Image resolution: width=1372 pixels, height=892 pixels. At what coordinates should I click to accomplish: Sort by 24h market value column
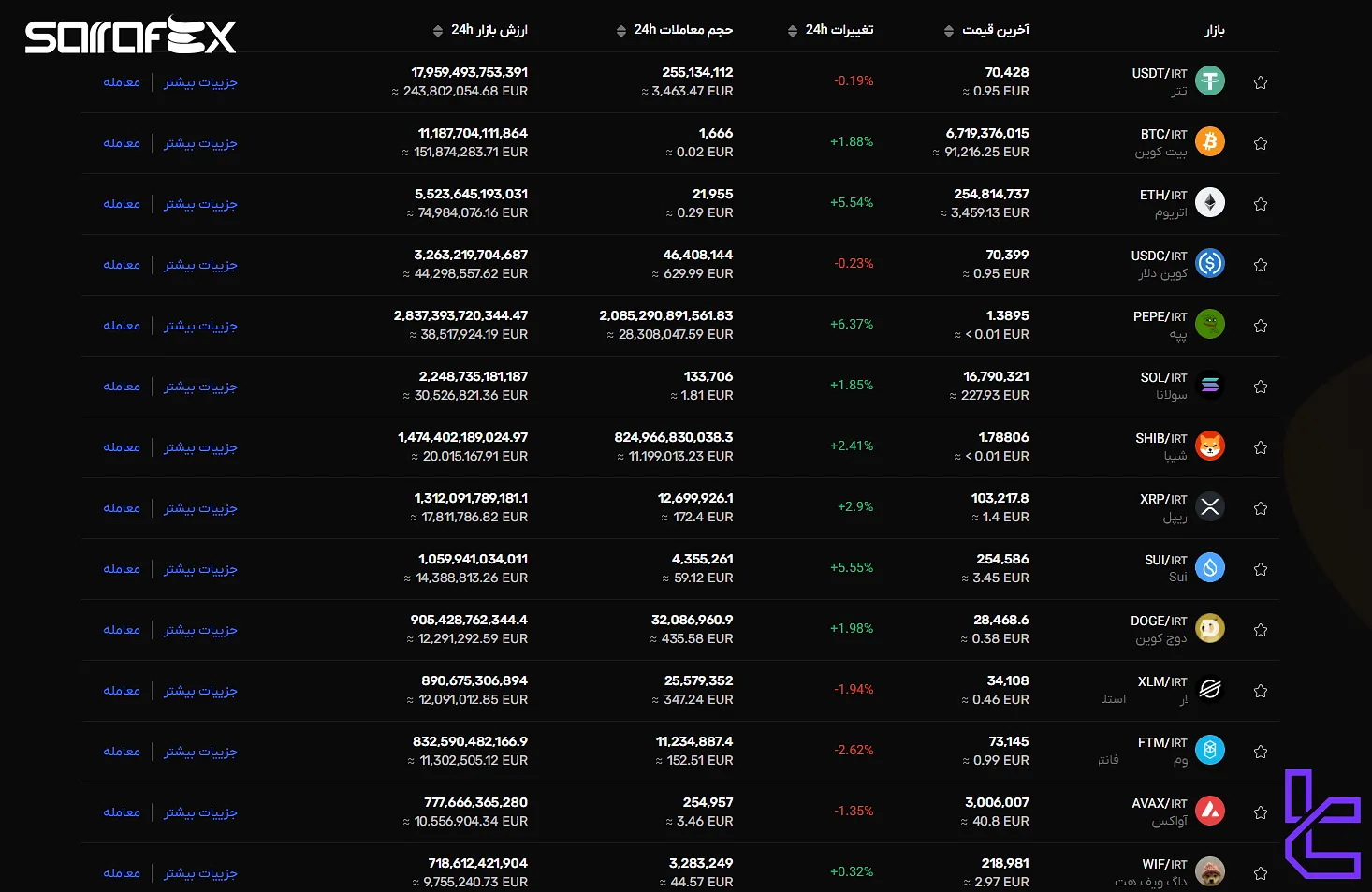click(481, 30)
